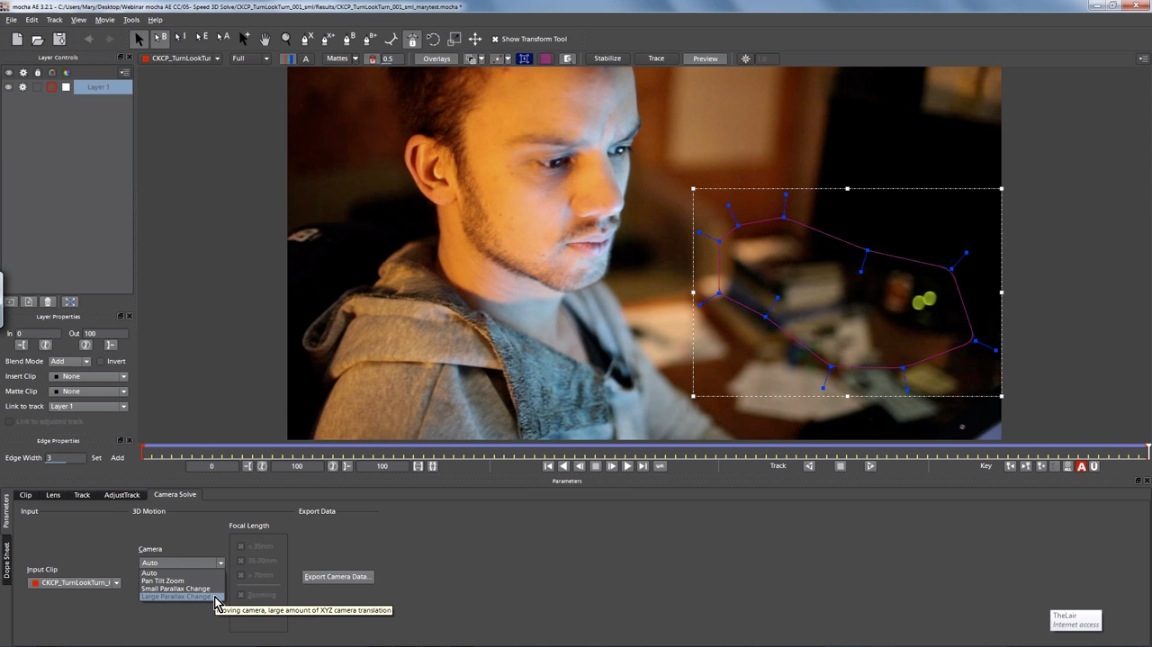Image resolution: width=1152 pixels, height=647 pixels.
Task: Click the Create X-Spline Layer tool
Action: (307, 39)
